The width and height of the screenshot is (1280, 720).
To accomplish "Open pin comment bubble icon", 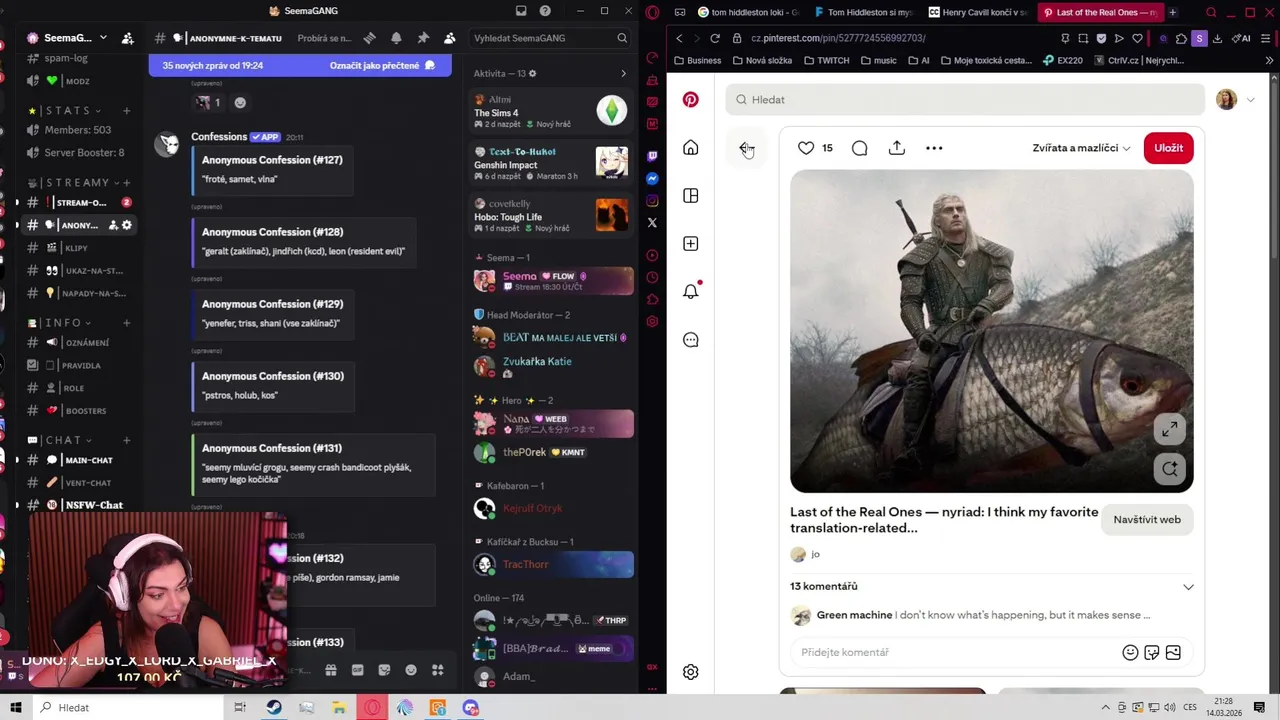I will (860, 148).
